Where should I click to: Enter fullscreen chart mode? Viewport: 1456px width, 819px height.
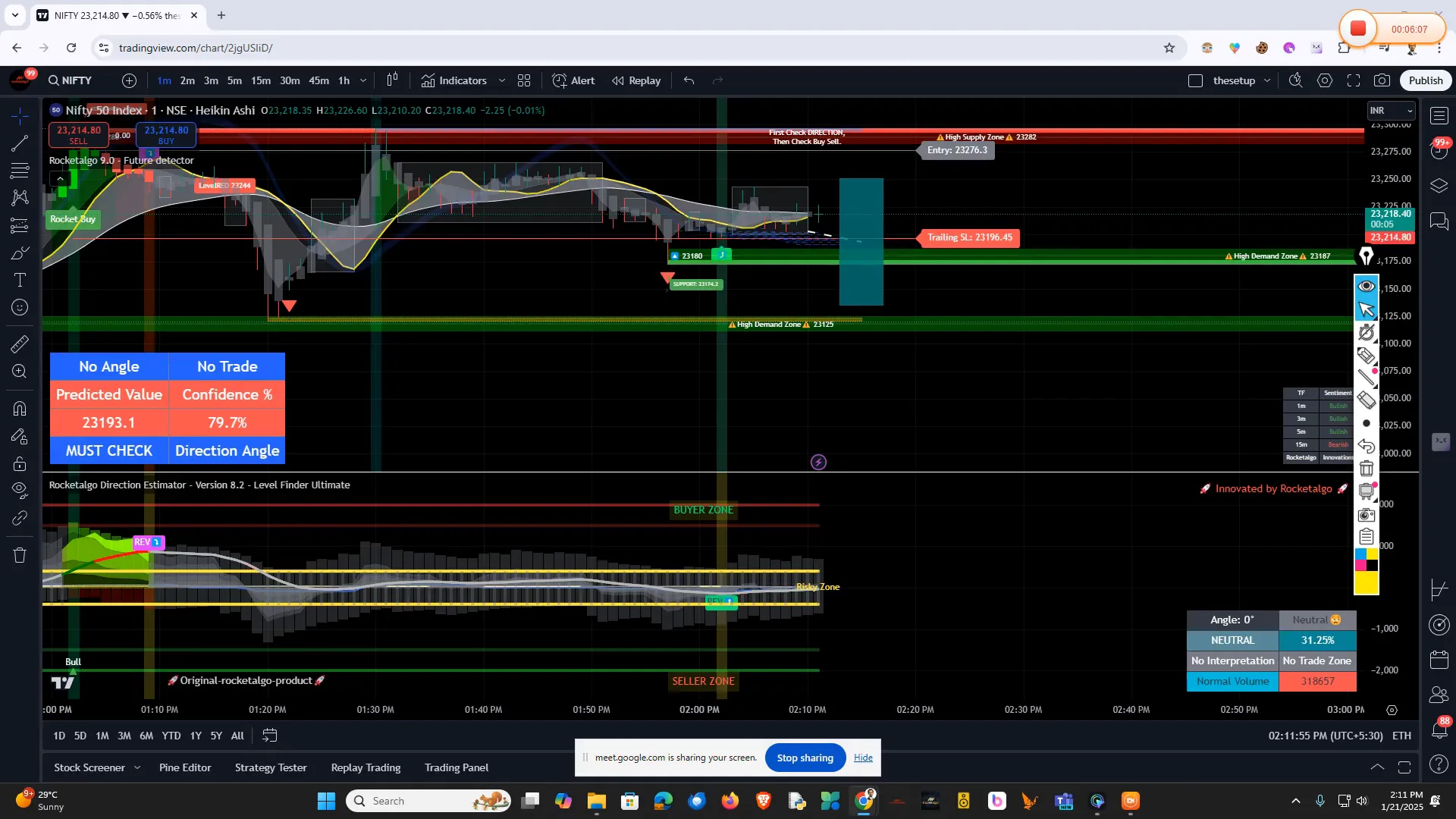pyautogui.click(x=1354, y=80)
